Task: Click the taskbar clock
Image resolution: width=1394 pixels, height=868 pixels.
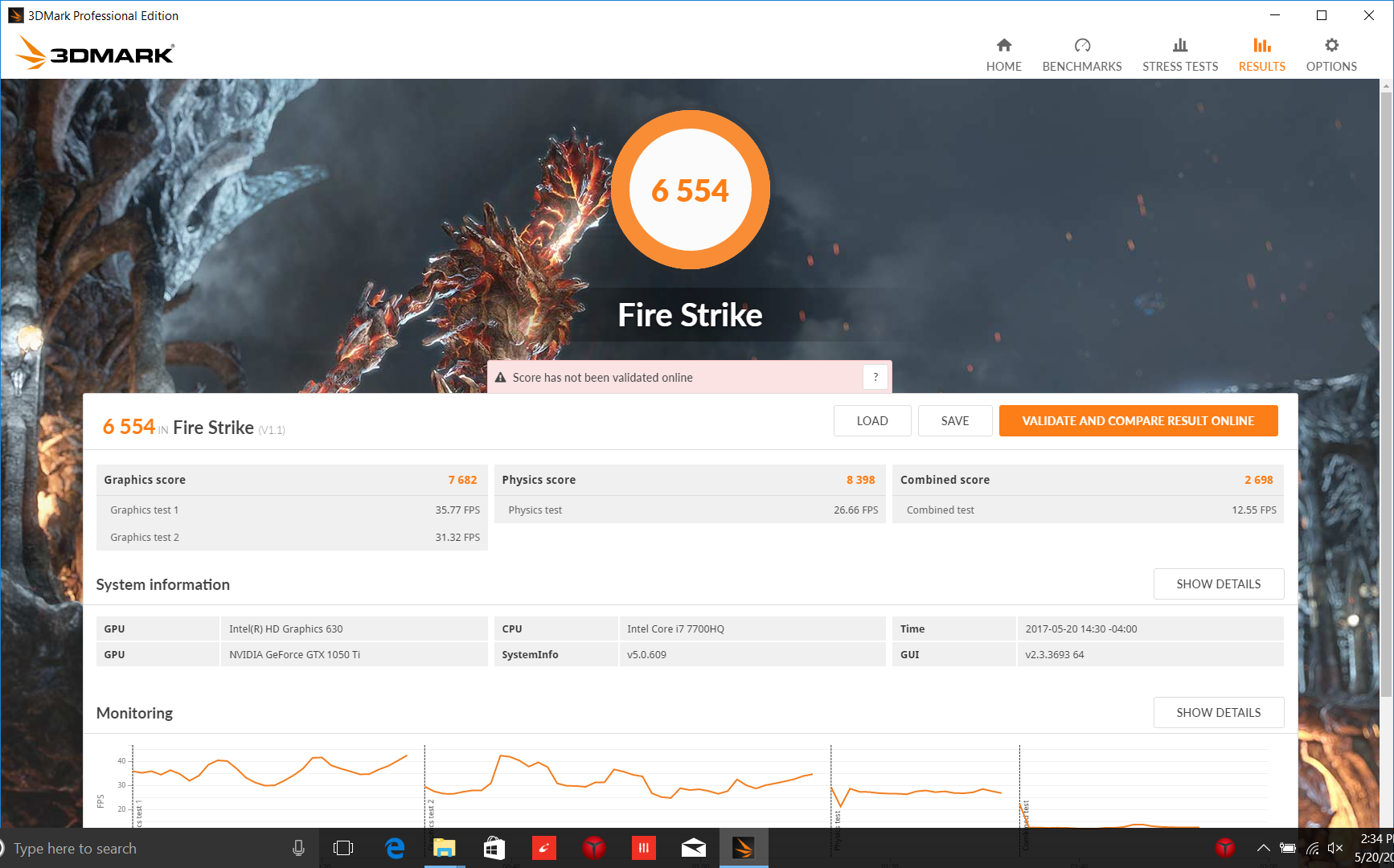Action: 1374,848
